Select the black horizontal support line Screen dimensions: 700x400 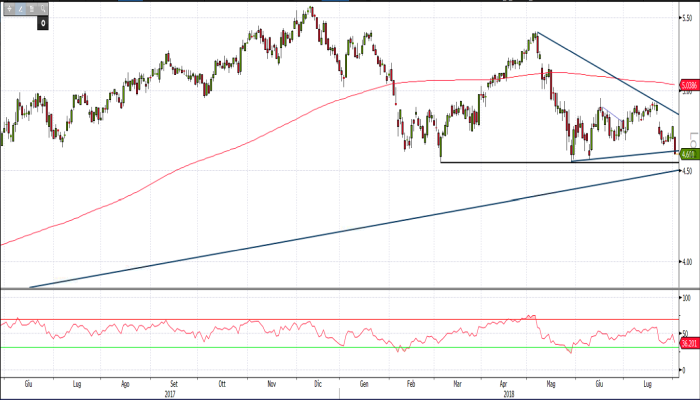point(500,162)
